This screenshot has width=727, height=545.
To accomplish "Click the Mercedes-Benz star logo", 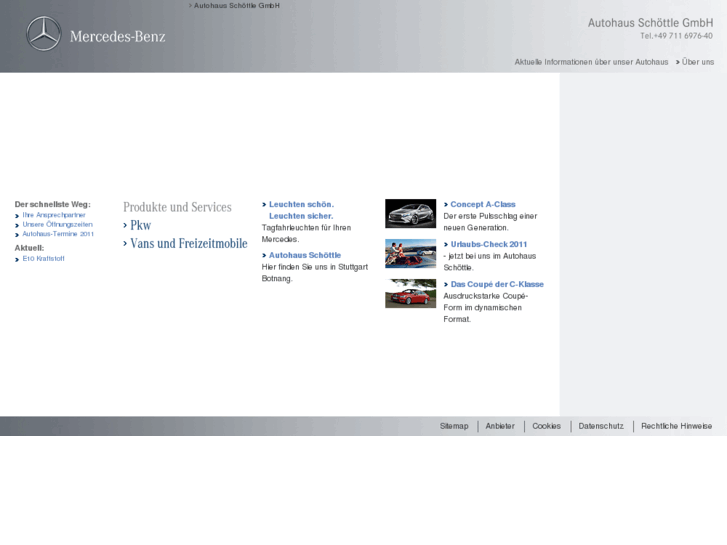I will tap(44, 34).
